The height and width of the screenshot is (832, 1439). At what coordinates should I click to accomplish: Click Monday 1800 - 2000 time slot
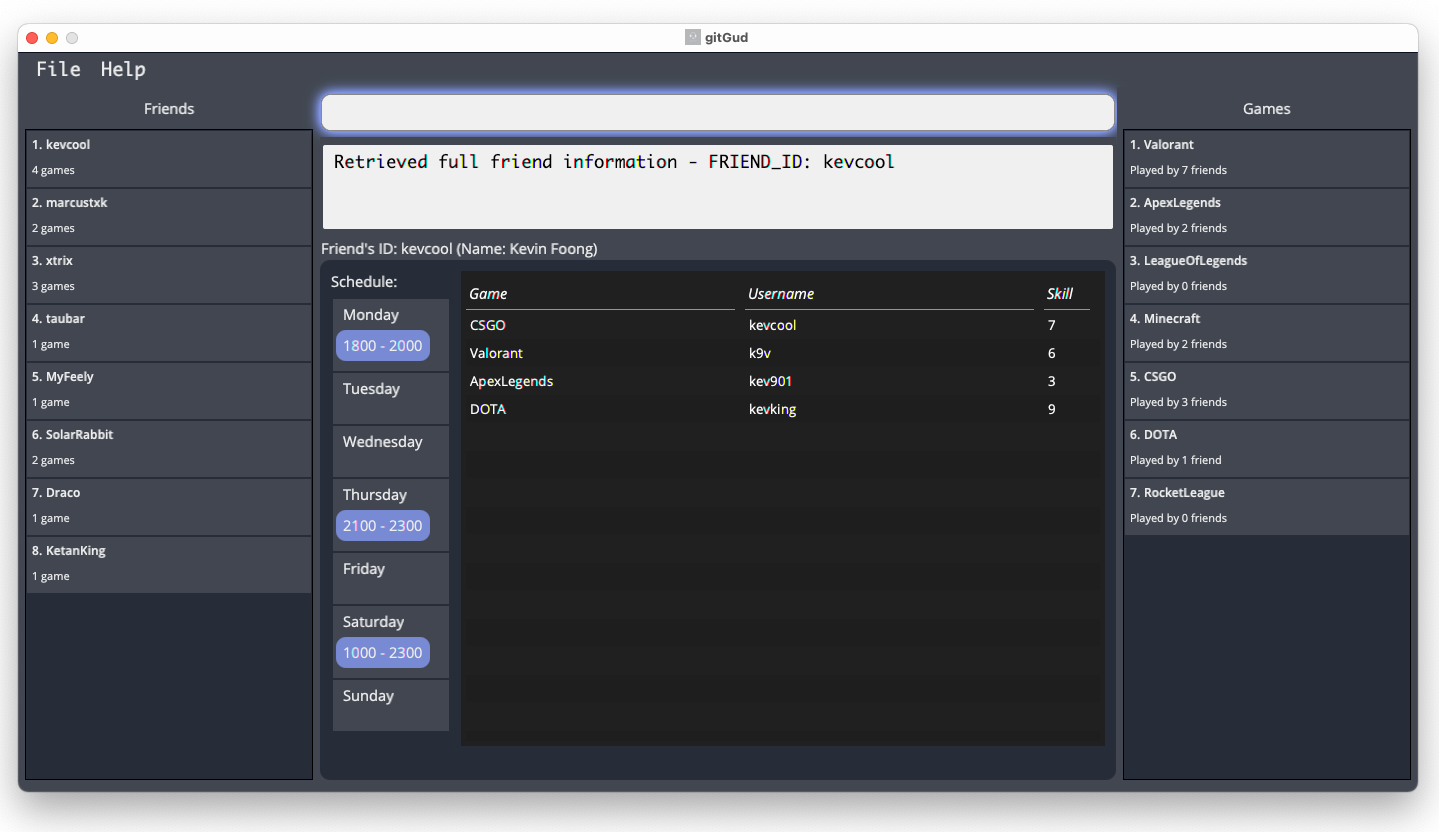(383, 346)
